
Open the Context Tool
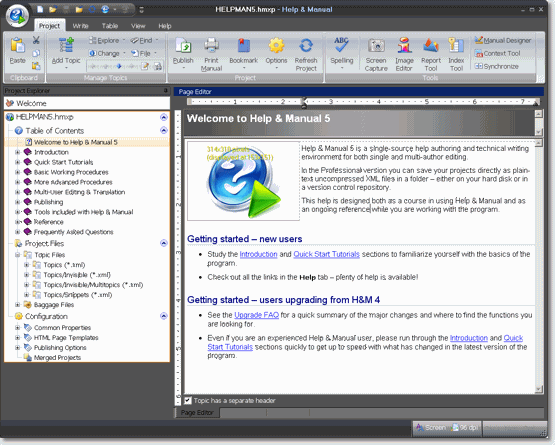tap(497, 53)
